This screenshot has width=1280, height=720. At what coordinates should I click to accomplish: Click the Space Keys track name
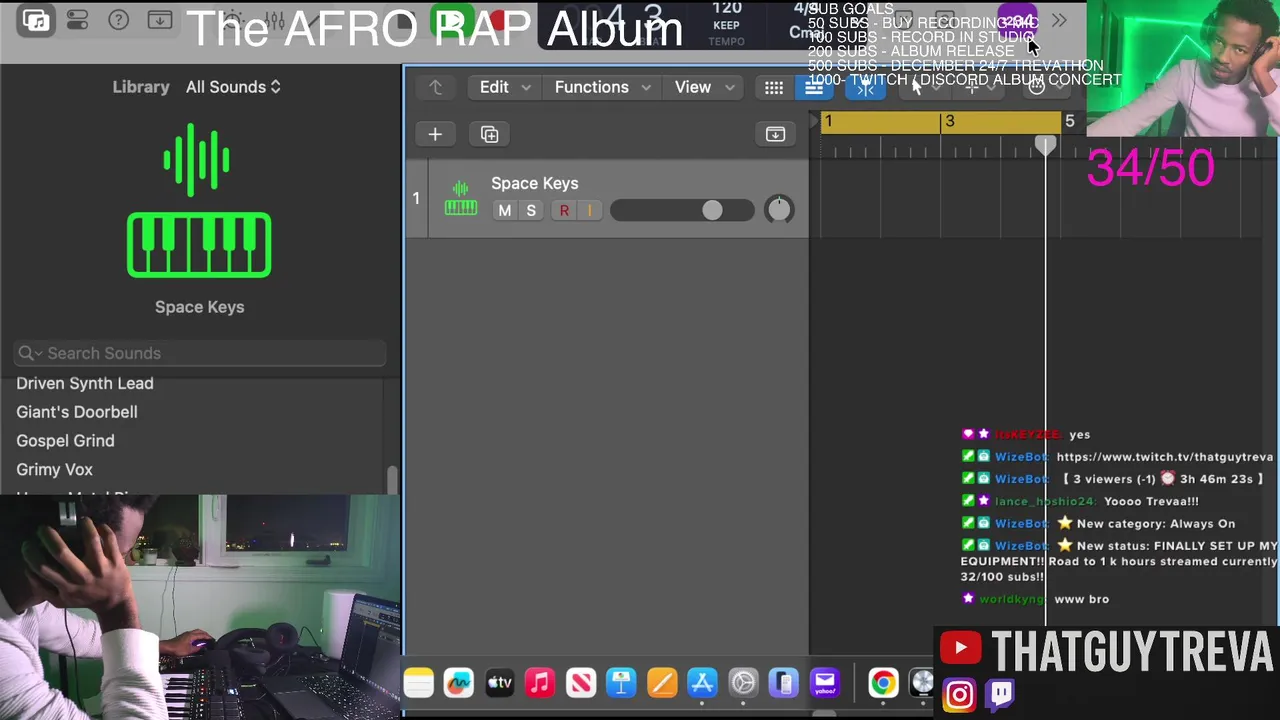[535, 183]
